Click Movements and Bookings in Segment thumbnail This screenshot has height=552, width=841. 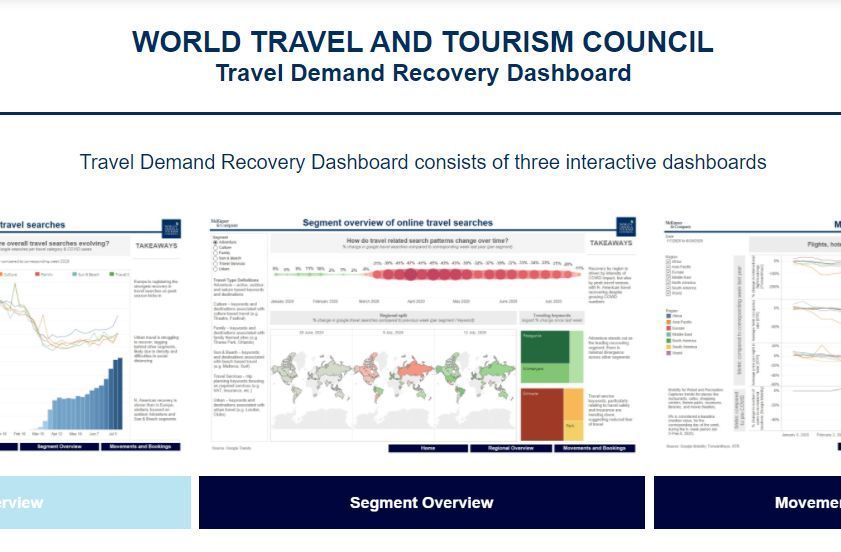[594, 448]
